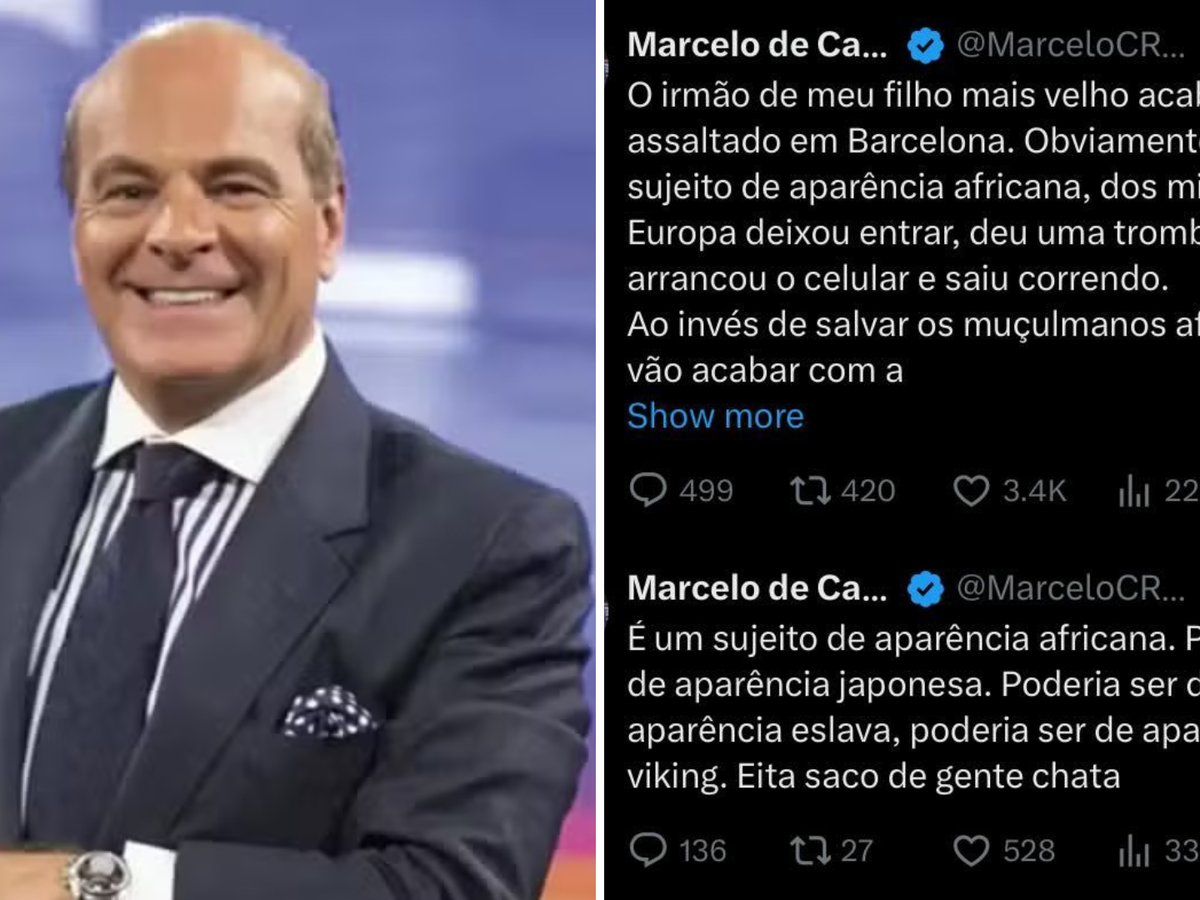
Task: Open view analytics icon on first tweet
Action: click(1134, 490)
